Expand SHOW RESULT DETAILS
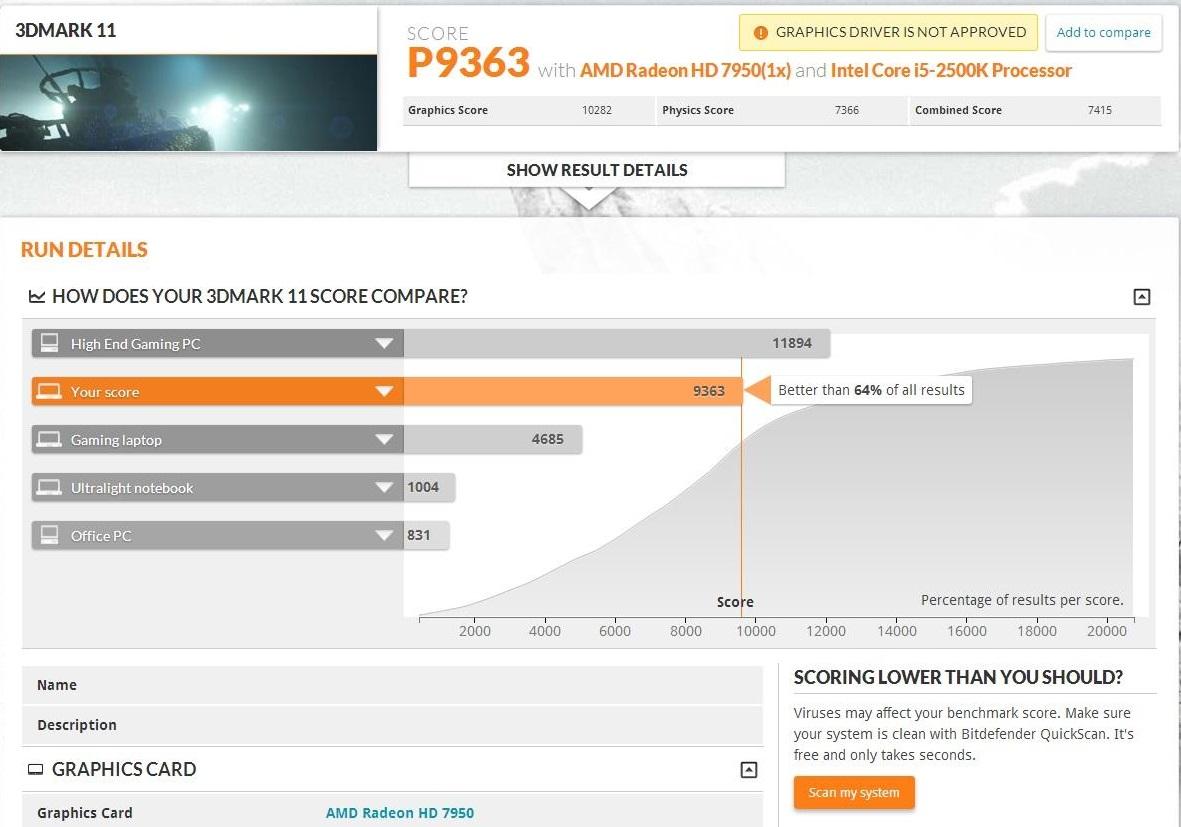This screenshot has width=1181, height=827. coord(597,170)
